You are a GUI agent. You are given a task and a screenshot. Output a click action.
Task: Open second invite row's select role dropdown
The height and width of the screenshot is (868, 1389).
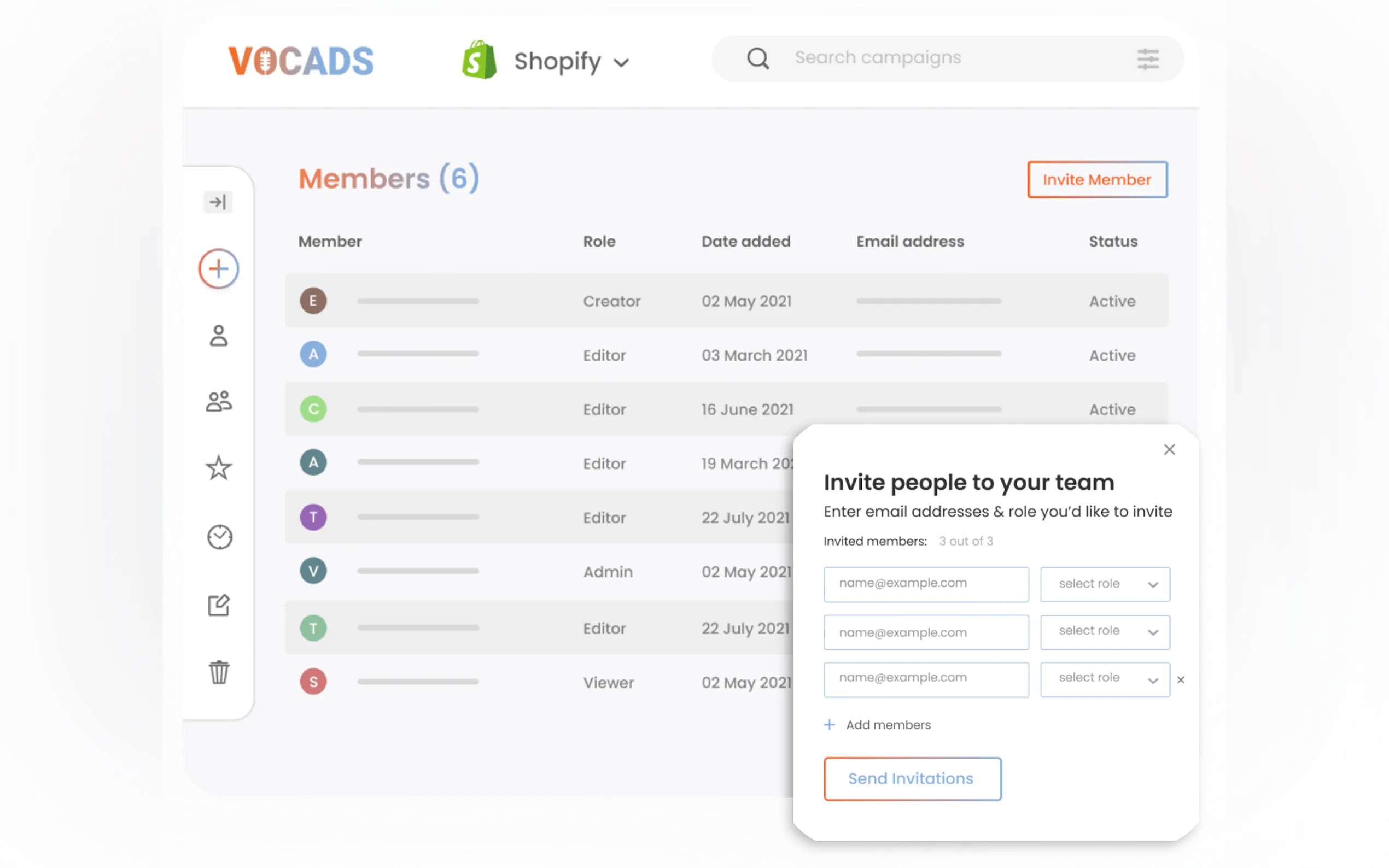(x=1104, y=632)
